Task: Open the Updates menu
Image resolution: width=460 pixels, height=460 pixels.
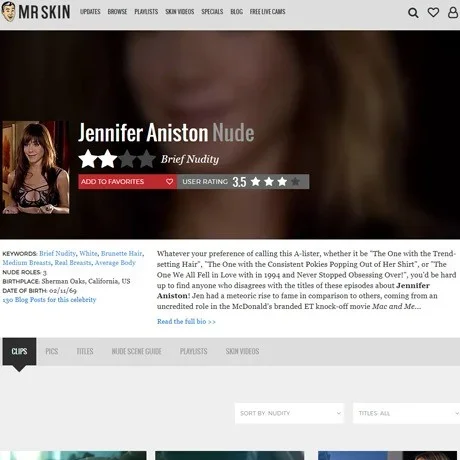Action: [90, 12]
